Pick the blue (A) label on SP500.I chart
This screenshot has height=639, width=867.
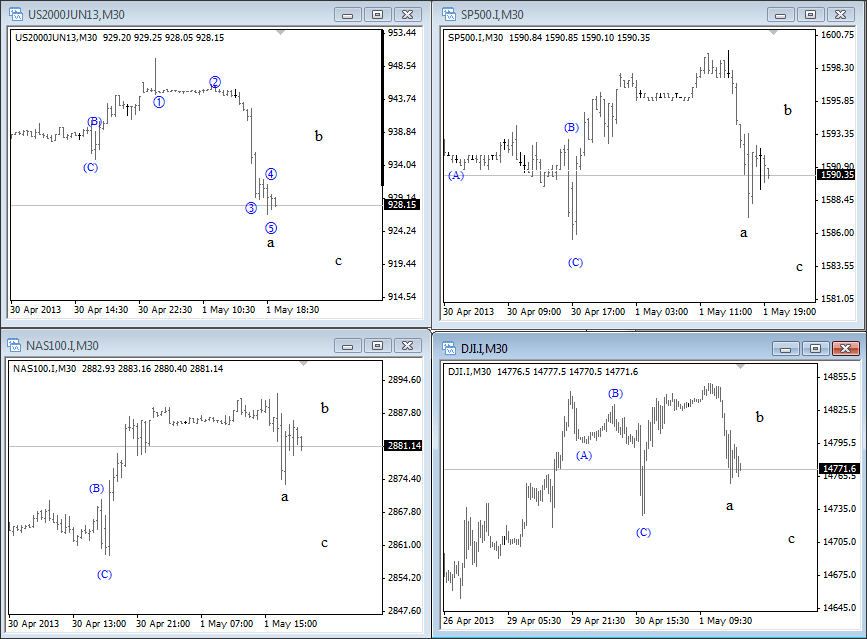point(457,175)
